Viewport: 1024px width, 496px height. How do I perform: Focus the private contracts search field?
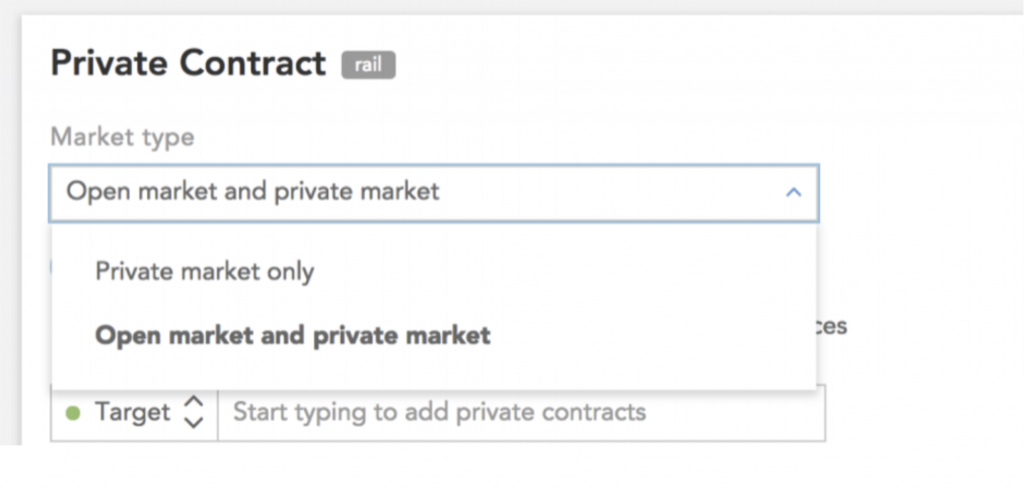click(521, 412)
